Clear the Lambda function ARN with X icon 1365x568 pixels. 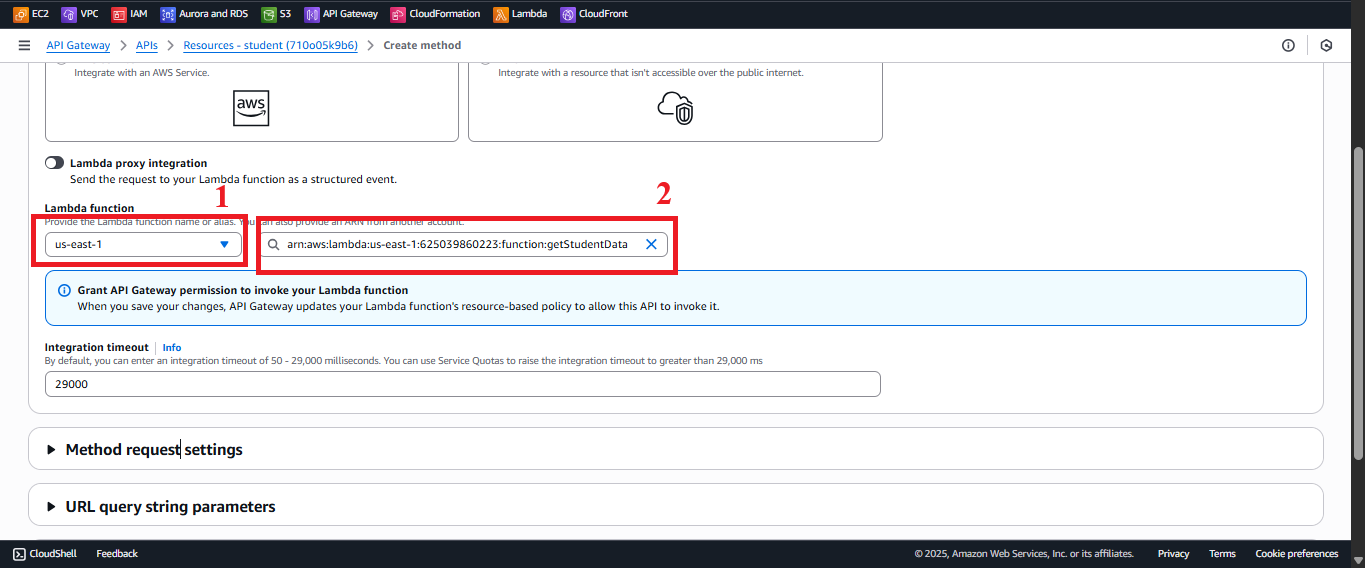[650, 244]
